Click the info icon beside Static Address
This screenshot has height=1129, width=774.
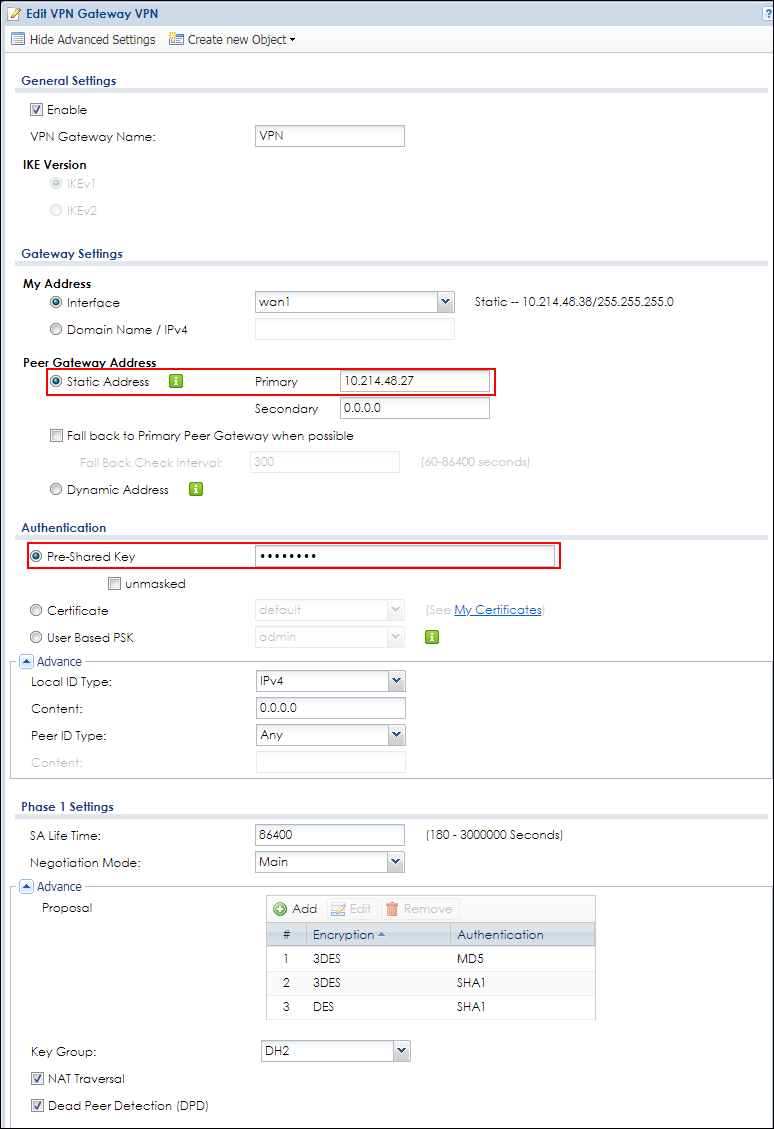tap(176, 381)
